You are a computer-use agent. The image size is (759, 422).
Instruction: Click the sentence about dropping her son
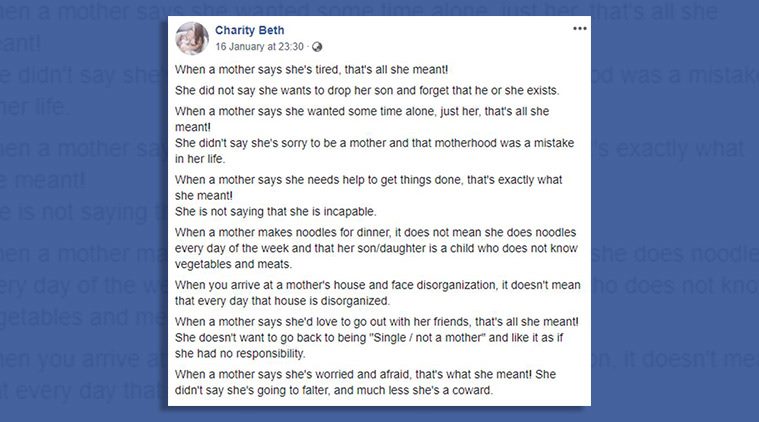pos(367,90)
